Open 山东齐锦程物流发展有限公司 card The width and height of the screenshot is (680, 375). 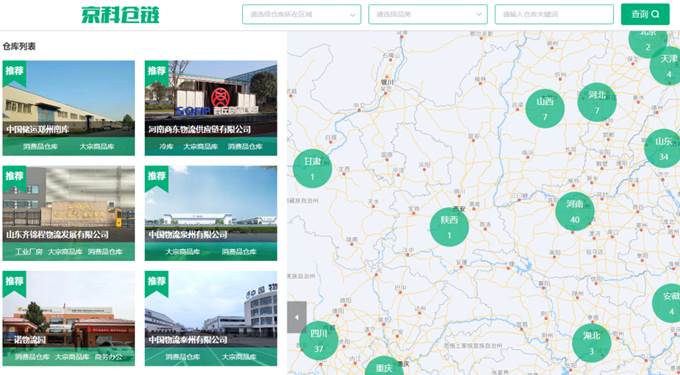click(69, 213)
